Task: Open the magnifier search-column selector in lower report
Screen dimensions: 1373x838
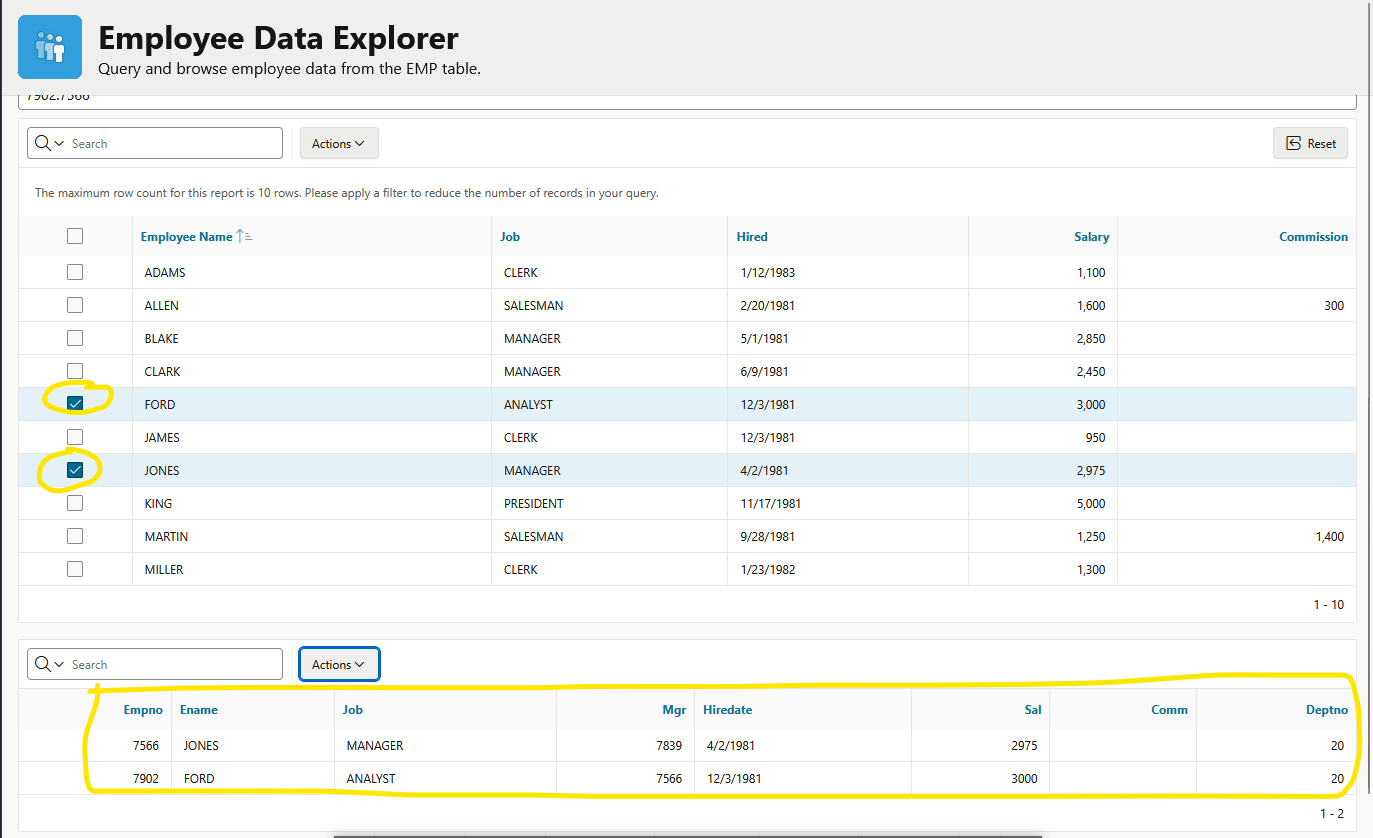Action: 49,664
